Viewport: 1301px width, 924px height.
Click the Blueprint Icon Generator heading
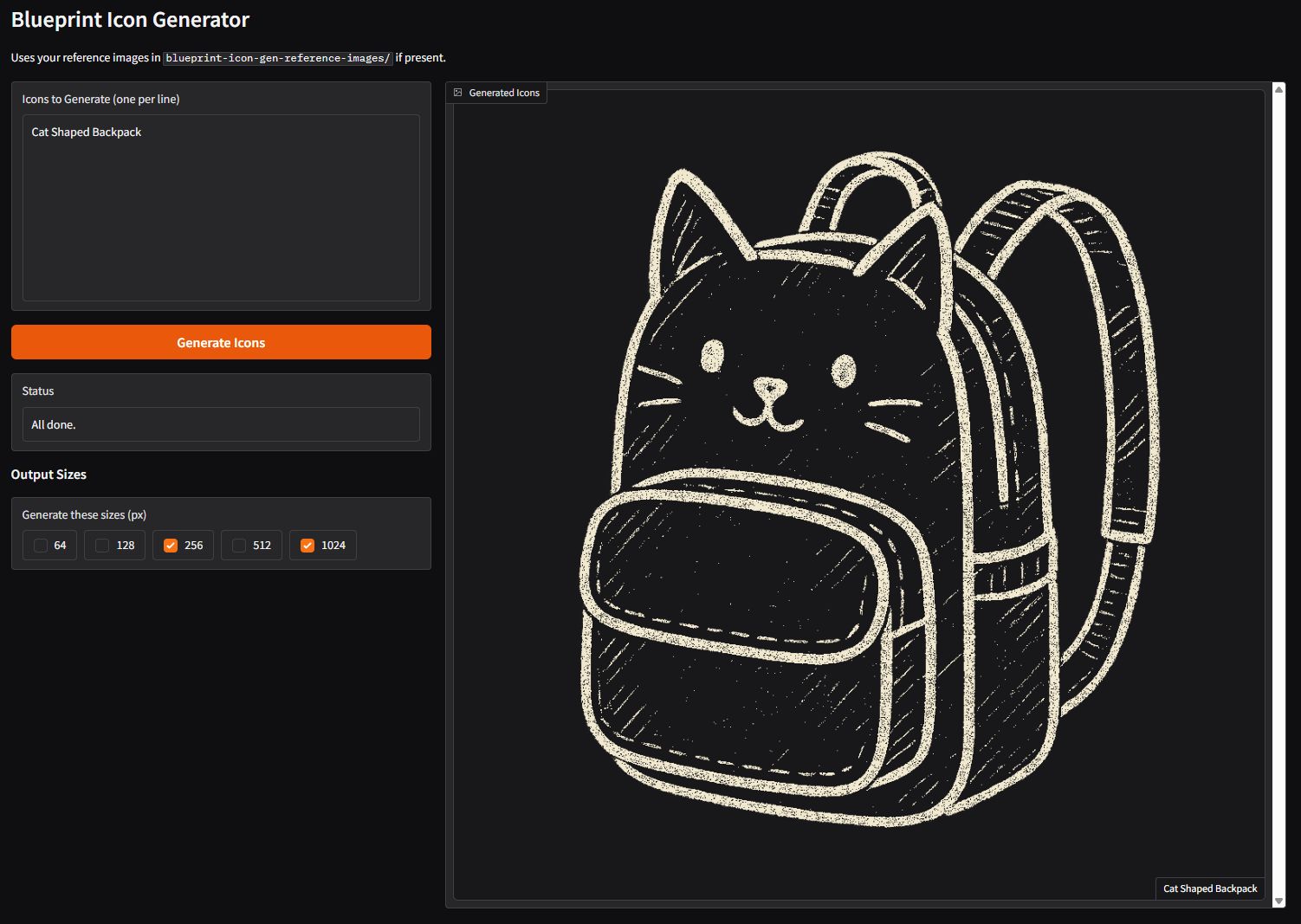click(x=130, y=19)
